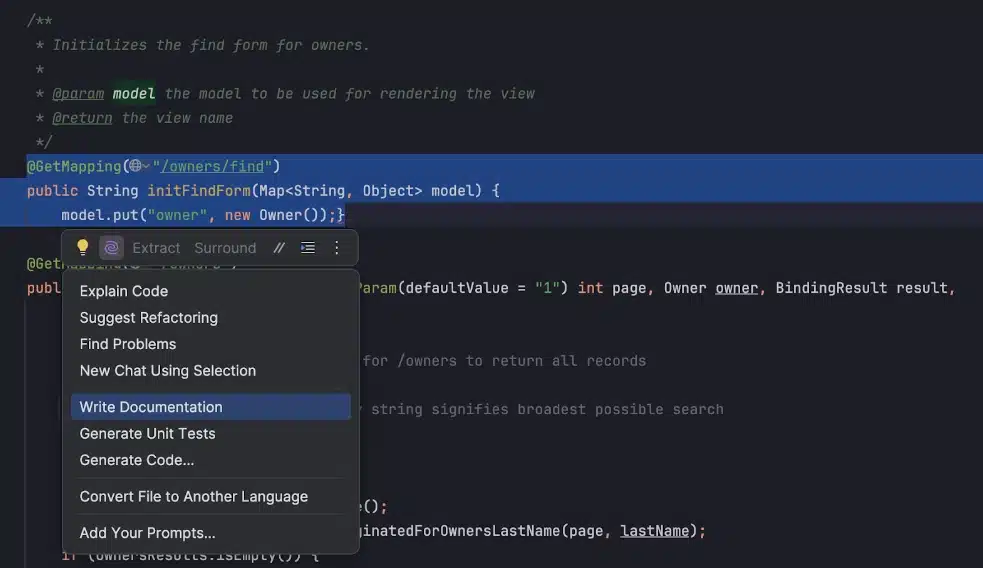The image size is (983, 568).
Task: Open the three-dot more options menu
Action: [337, 248]
